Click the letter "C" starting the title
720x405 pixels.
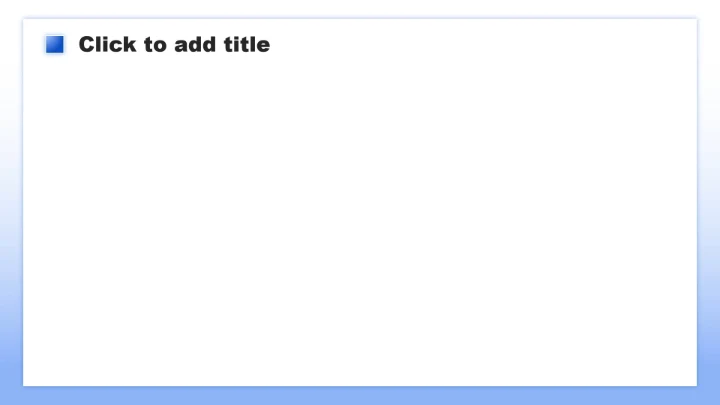pos(86,44)
